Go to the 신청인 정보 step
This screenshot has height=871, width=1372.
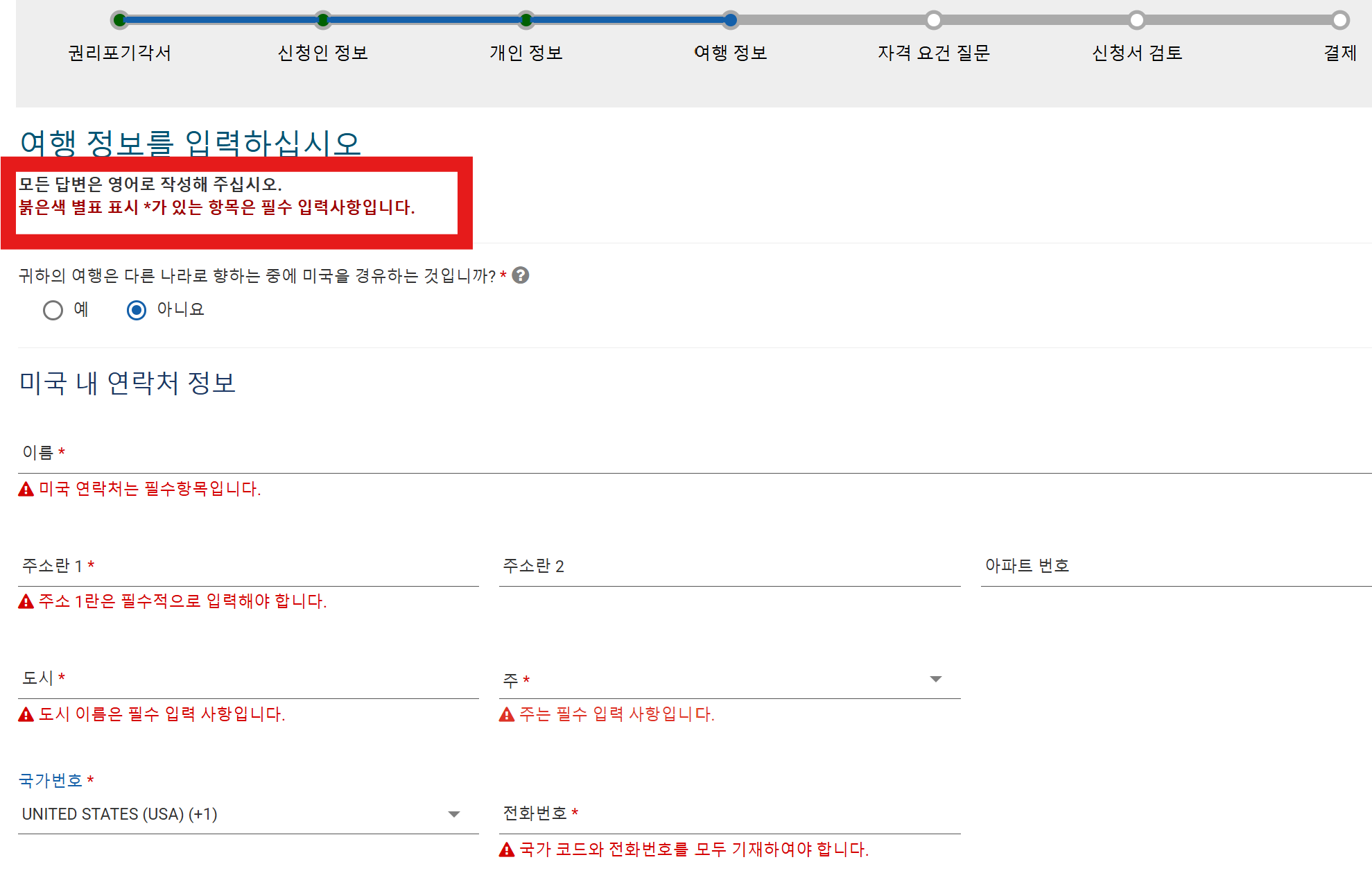coord(322,20)
